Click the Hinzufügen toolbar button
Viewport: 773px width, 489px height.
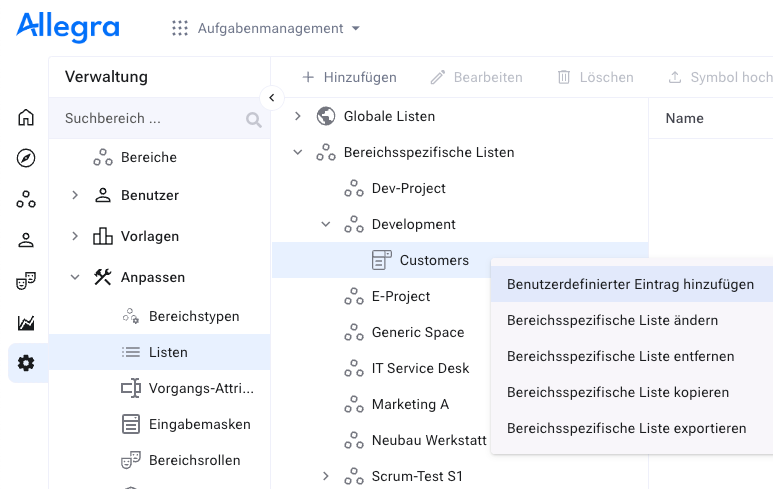(349, 77)
